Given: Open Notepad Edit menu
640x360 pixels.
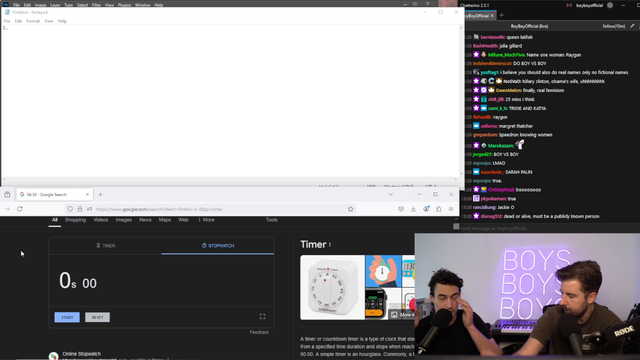Looking at the screenshot, I should 18,21.
